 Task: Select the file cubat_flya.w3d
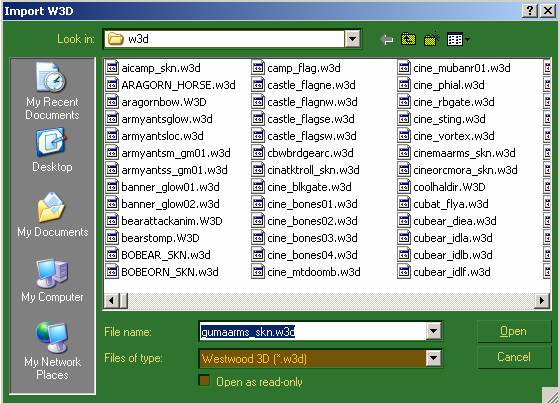(x=443, y=204)
